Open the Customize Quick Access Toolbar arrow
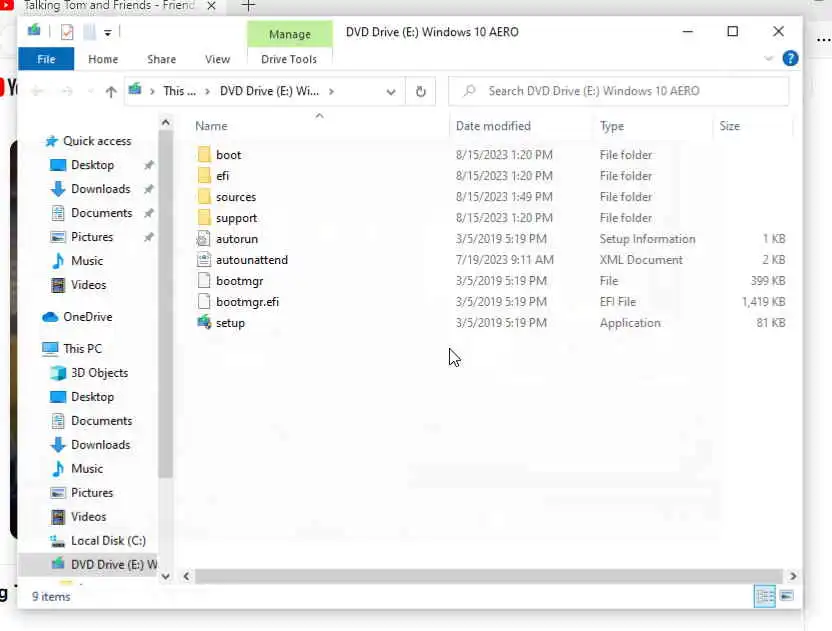Screen dimensions: 832x631 pos(108,33)
